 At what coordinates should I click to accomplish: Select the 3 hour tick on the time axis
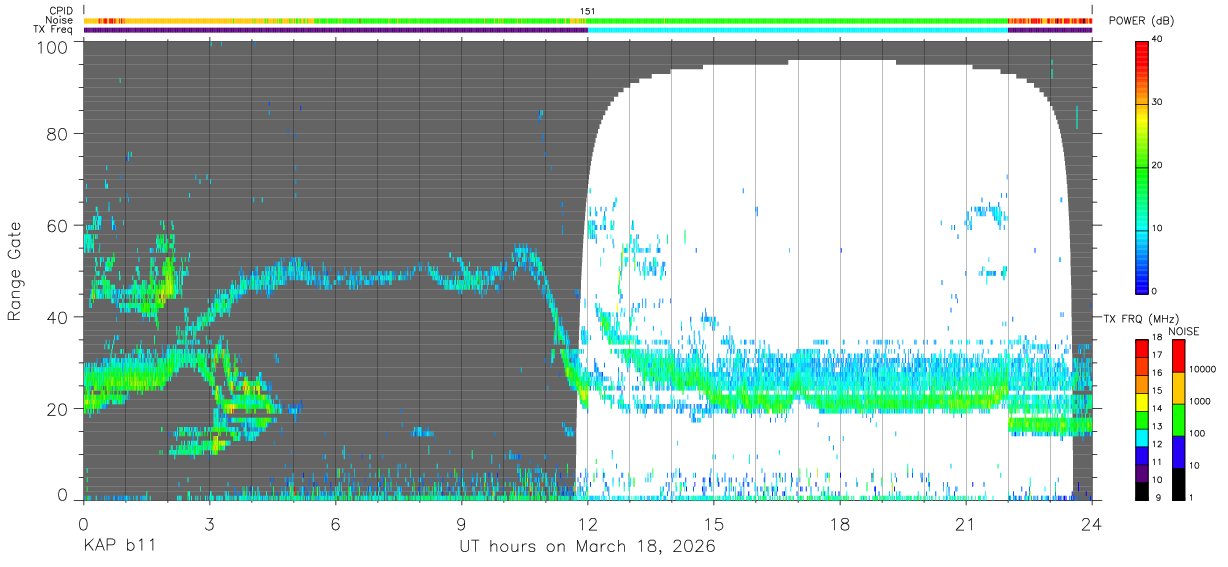coord(209,524)
